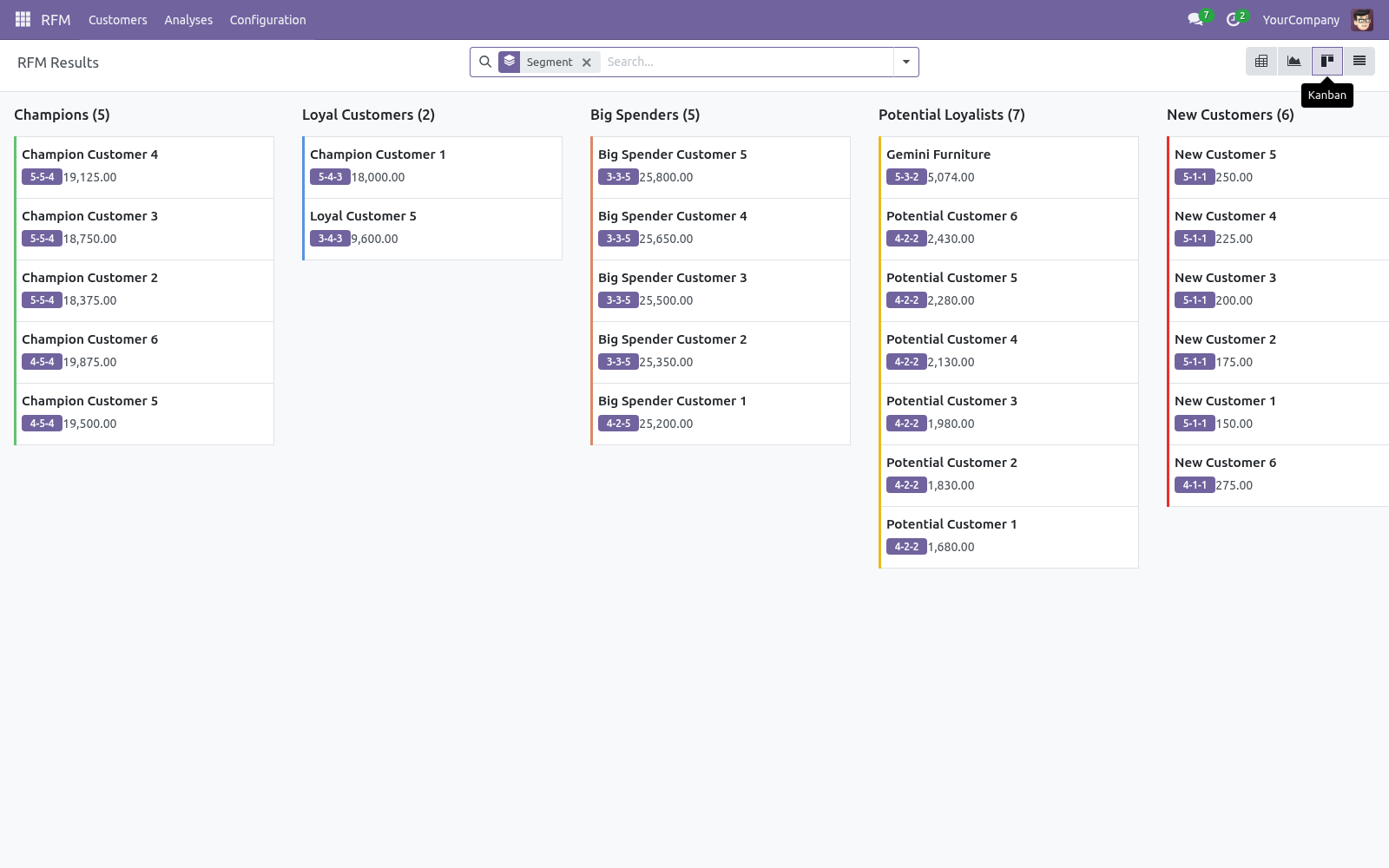Click the Big Spenders (5) column header
Image resolution: width=1389 pixels, height=868 pixels.
tap(645, 115)
